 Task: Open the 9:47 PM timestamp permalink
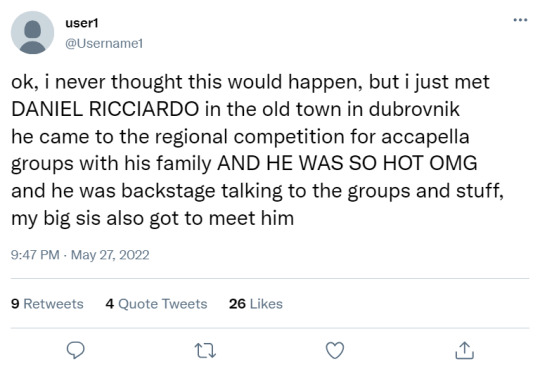[x=35, y=255]
